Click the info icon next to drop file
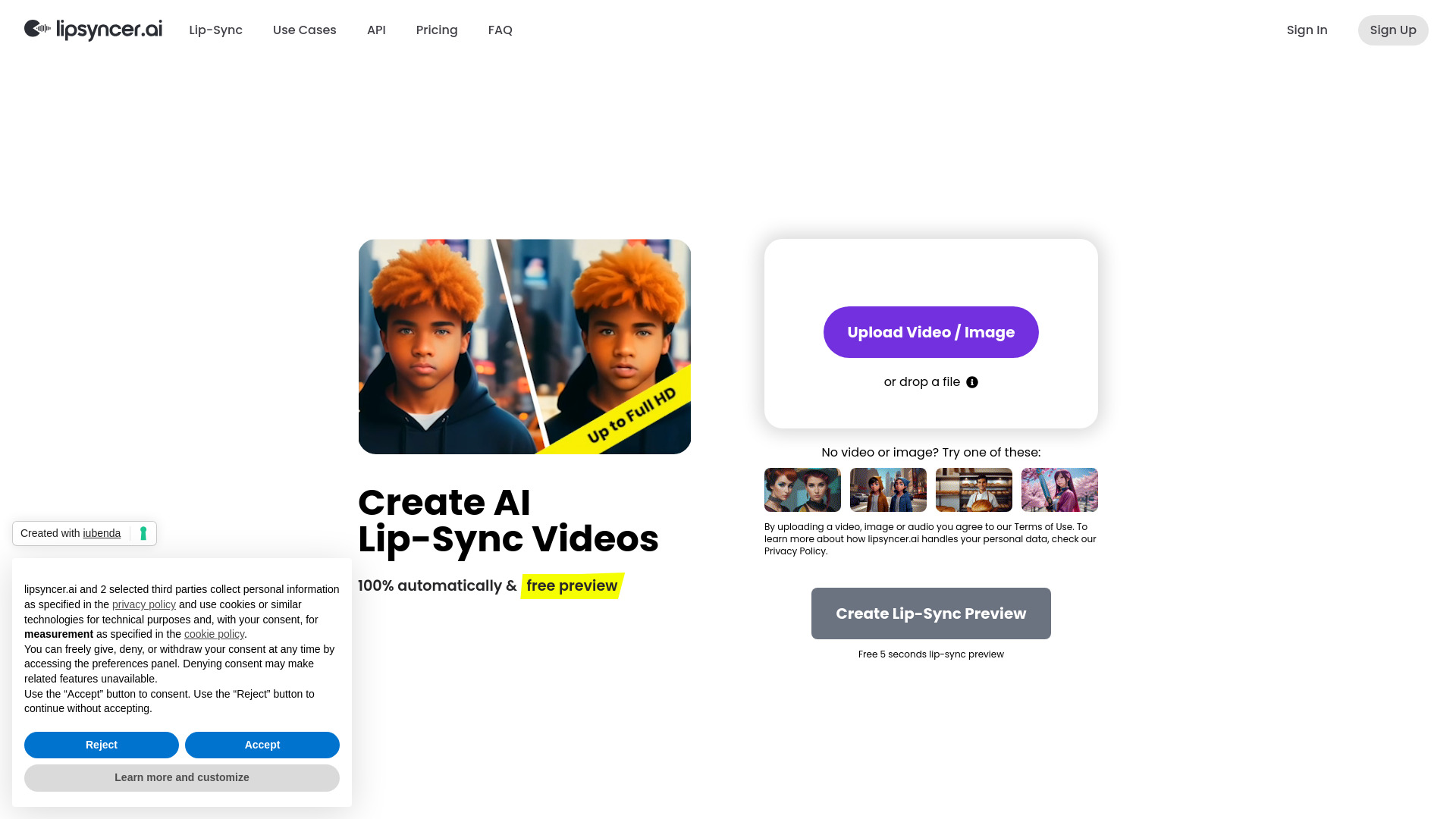 [x=972, y=382]
